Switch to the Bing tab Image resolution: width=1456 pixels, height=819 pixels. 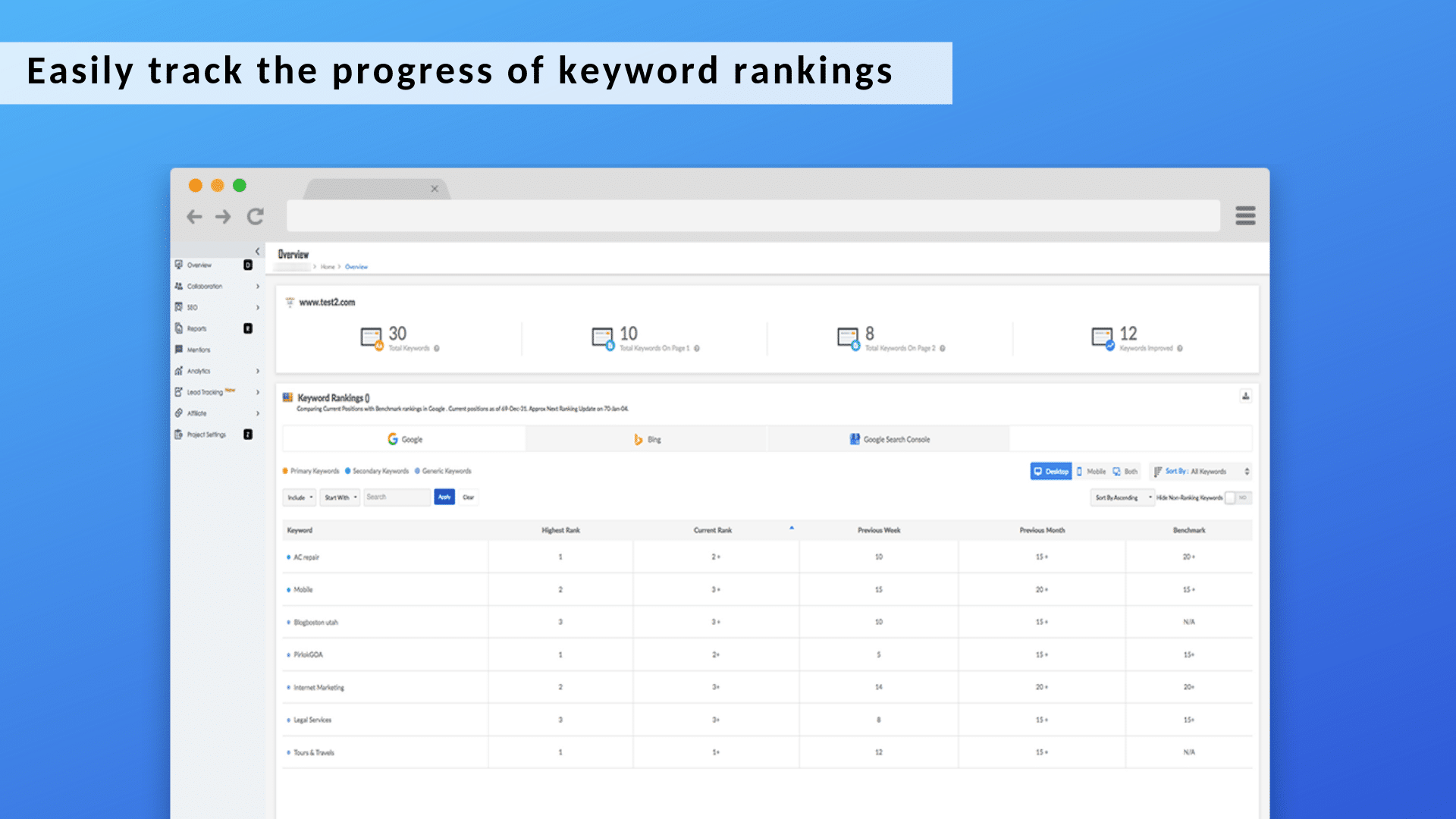(647, 439)
